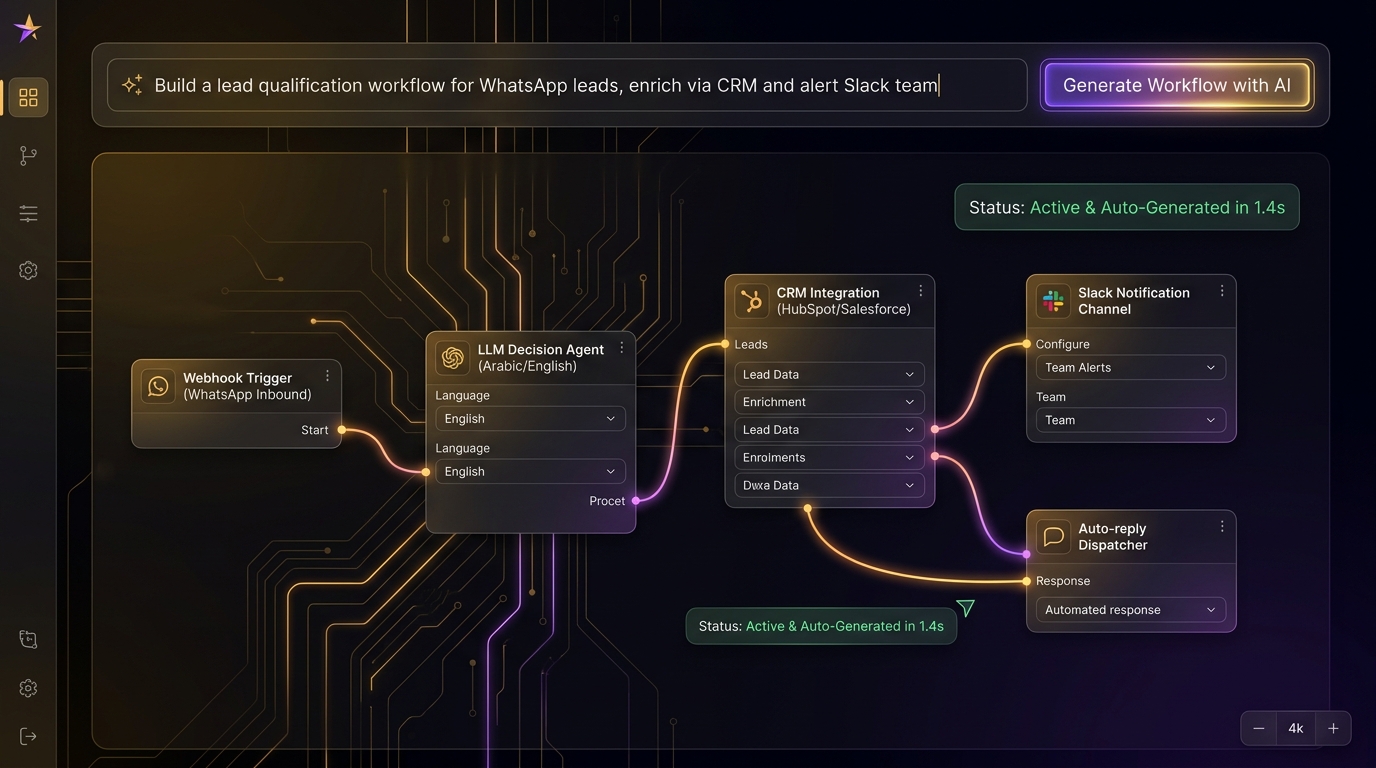Open the grid dashboard view in sidebar
Viewport: 1376px width, 768px height.
click(x=28, y=97)
